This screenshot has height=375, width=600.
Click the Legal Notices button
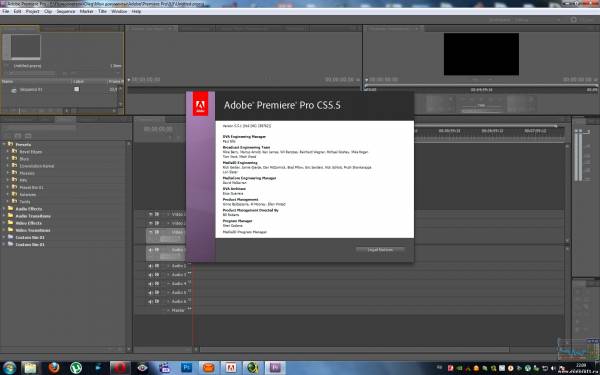pyautogui.click(x=380, y=249)
